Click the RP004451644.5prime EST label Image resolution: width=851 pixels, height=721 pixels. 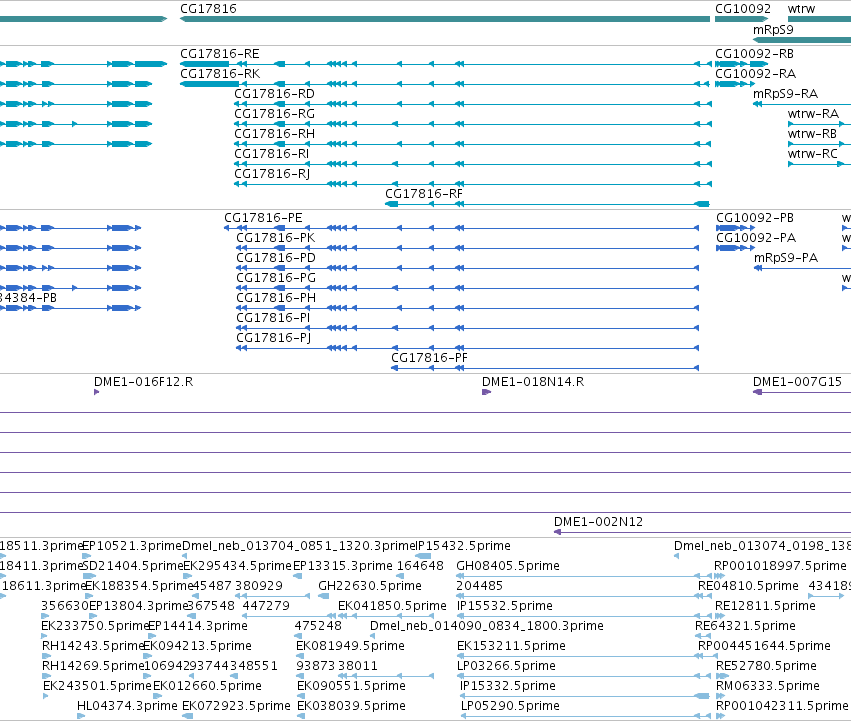click(764, 646)
